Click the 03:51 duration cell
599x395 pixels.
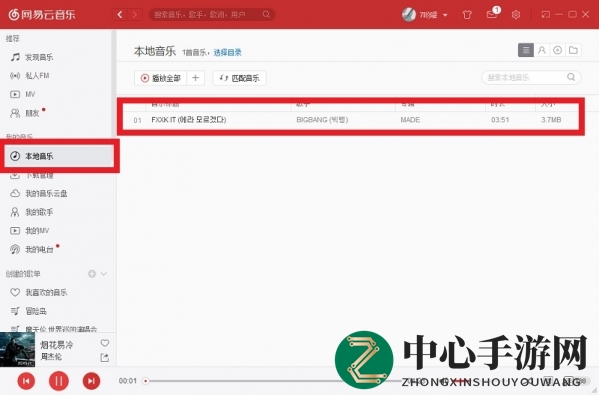[x=500, y=120]
